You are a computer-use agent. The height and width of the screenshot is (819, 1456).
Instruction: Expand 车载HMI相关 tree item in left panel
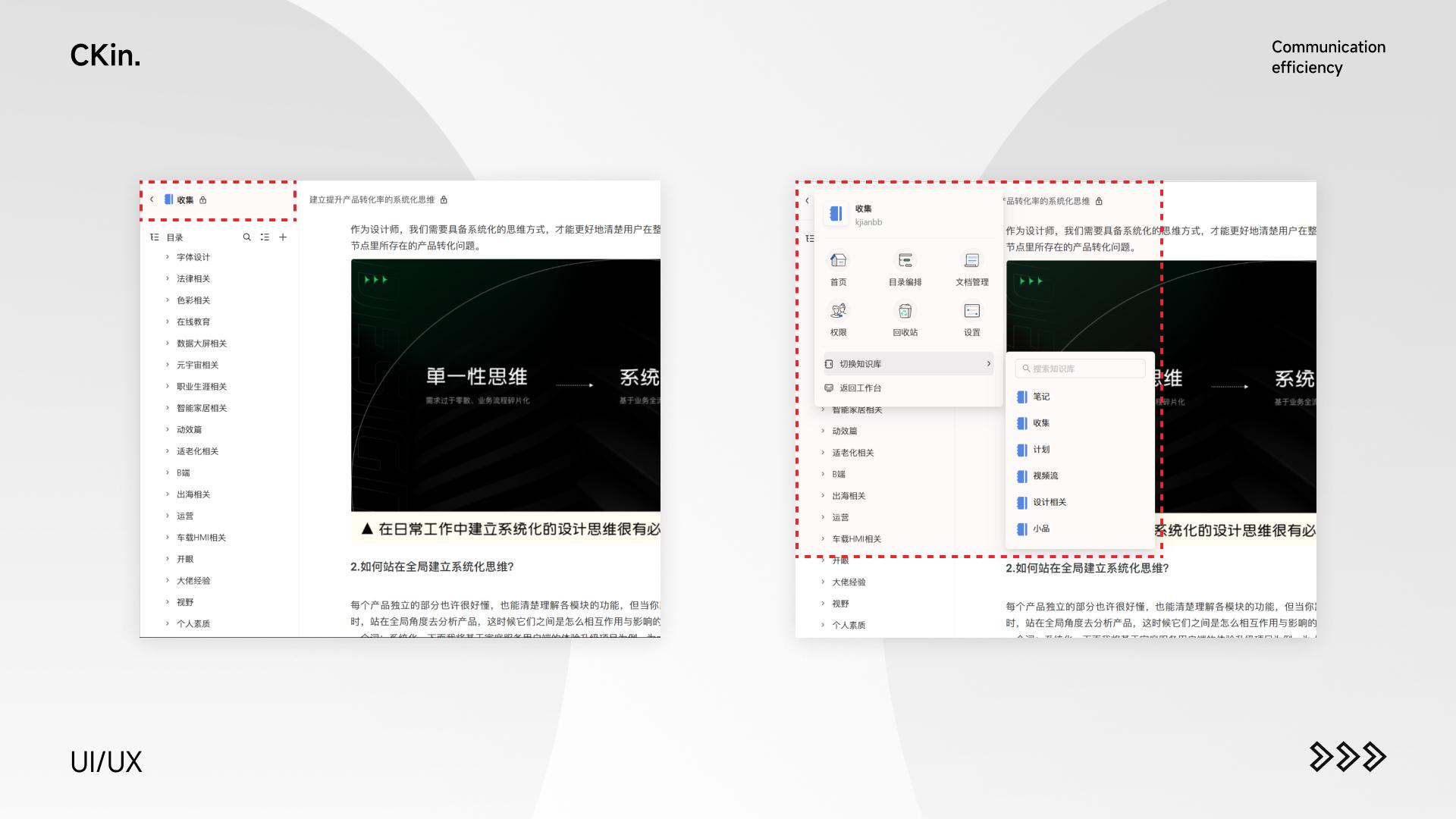coord(168,538)
